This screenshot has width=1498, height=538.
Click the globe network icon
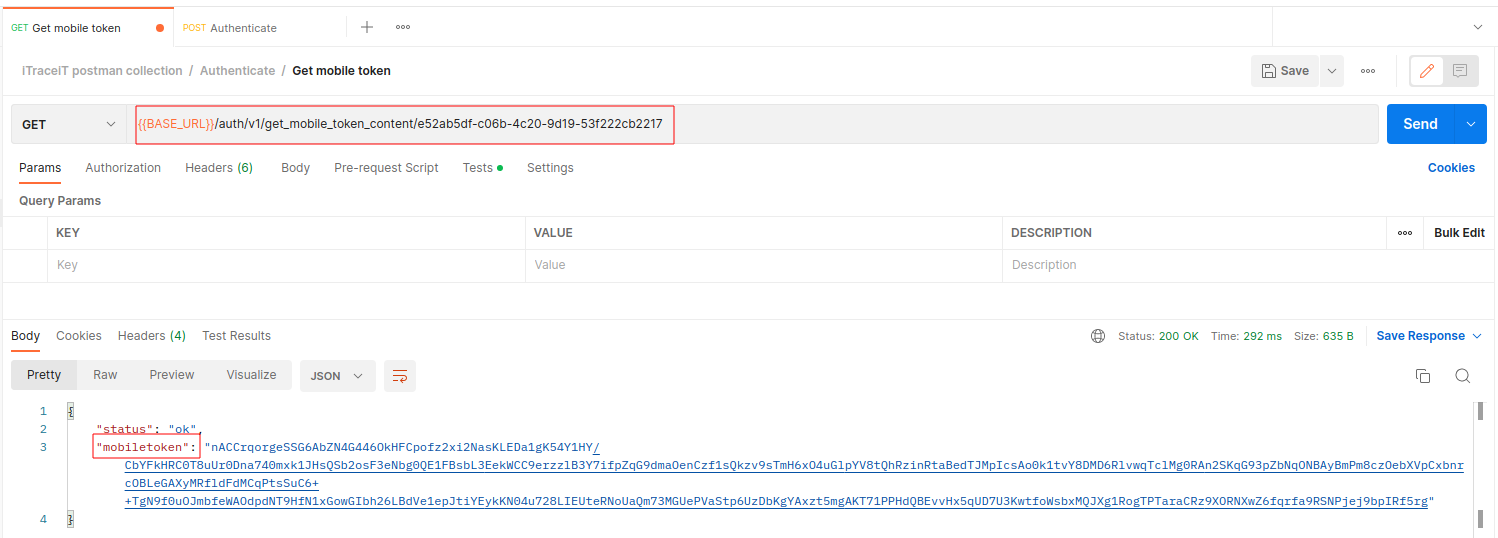click(x=1098, y=336)
